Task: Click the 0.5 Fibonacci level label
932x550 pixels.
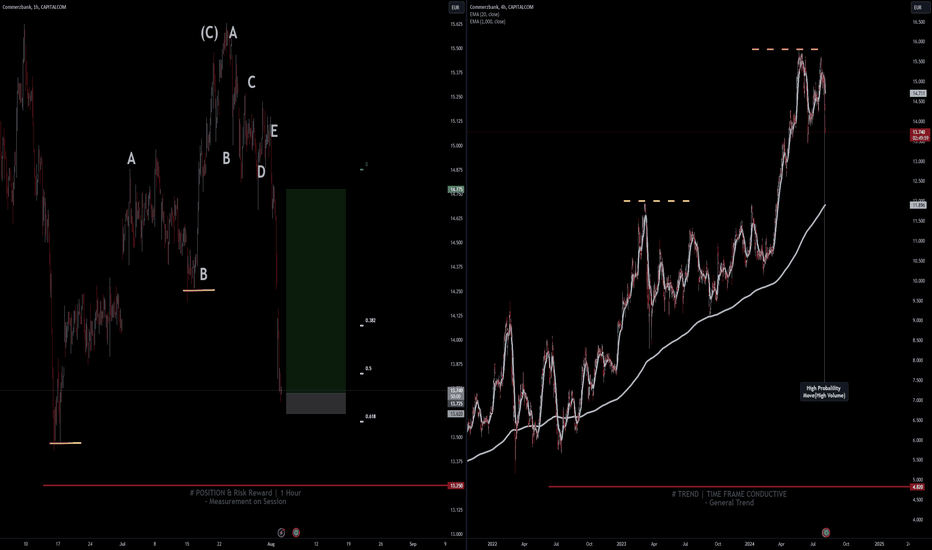Action: (x=369, y=369)
